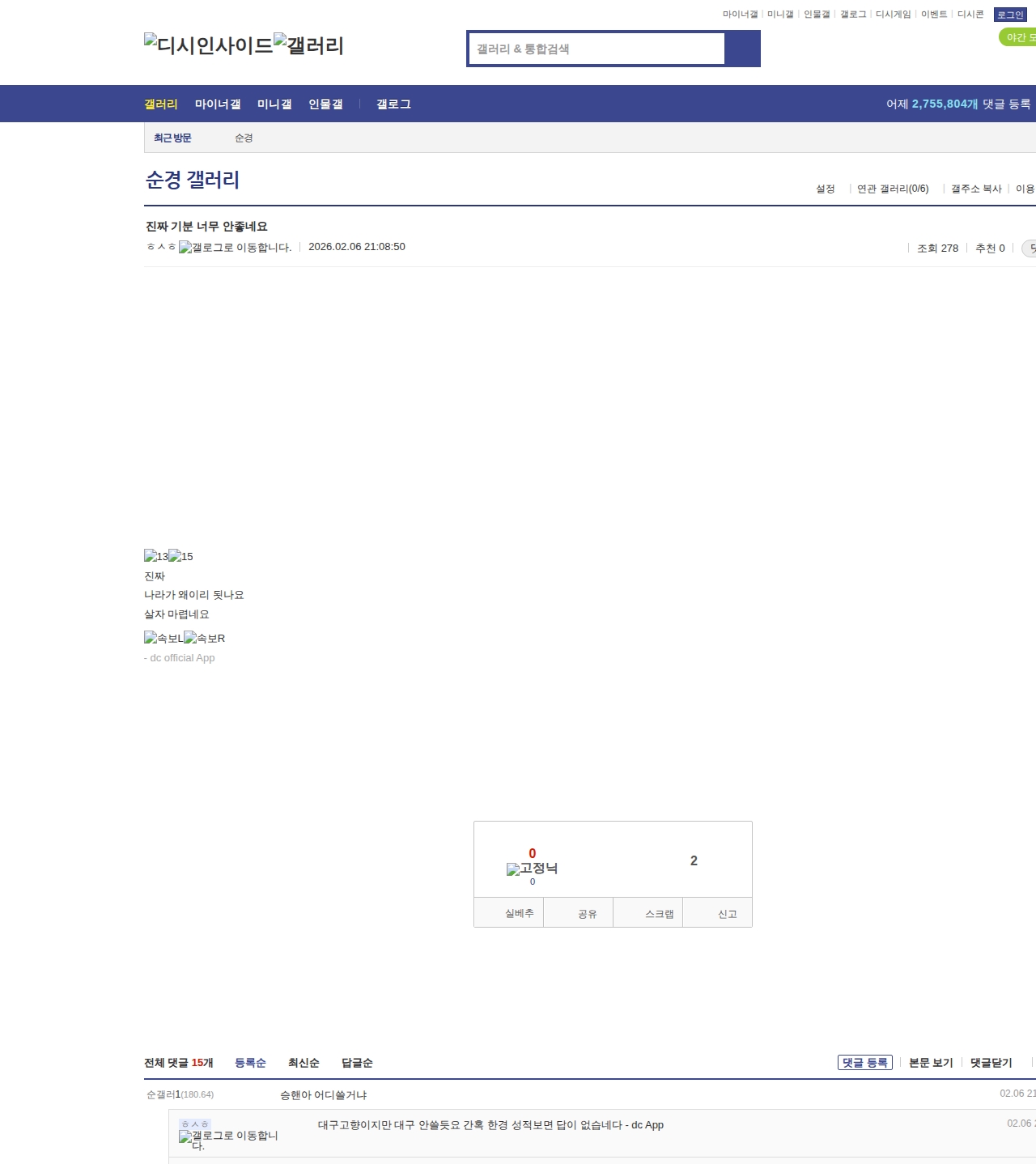Open the 설정 dropdown in gallery header
The height and width of the screenshot is (1164, 1036).
825,189
